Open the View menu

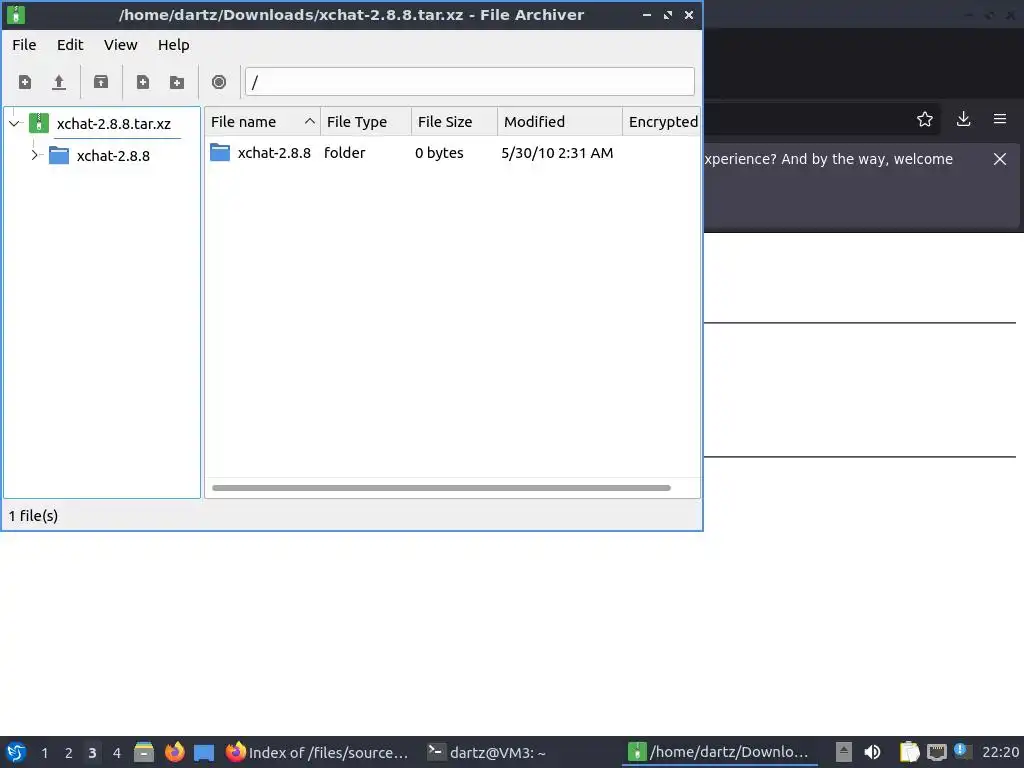pos(121,45)
